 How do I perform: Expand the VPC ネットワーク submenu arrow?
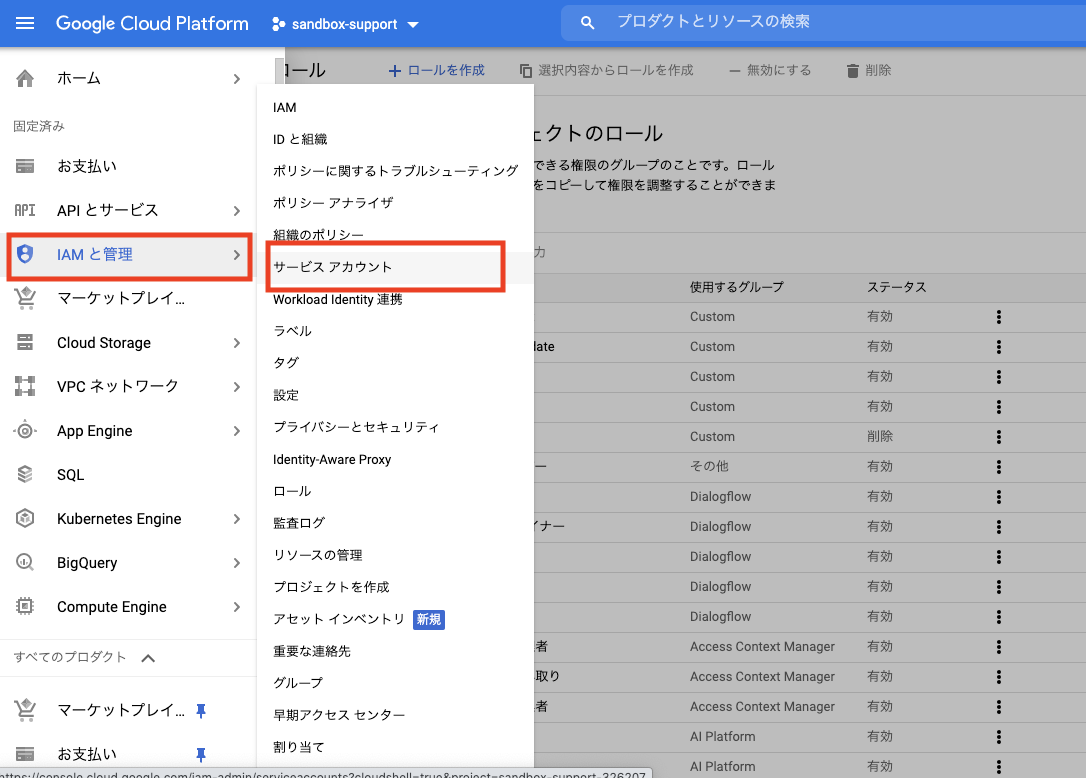[x=237, y=387]
